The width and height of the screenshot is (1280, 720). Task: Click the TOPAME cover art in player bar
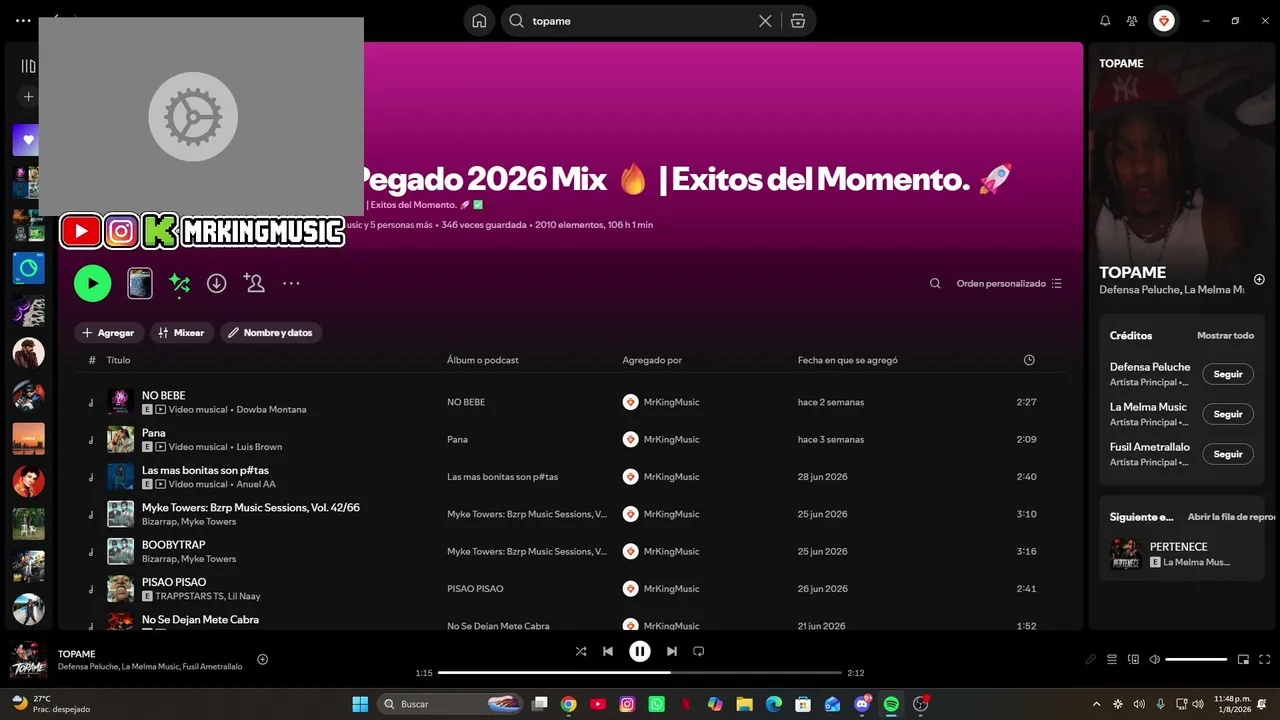point(28,659)
